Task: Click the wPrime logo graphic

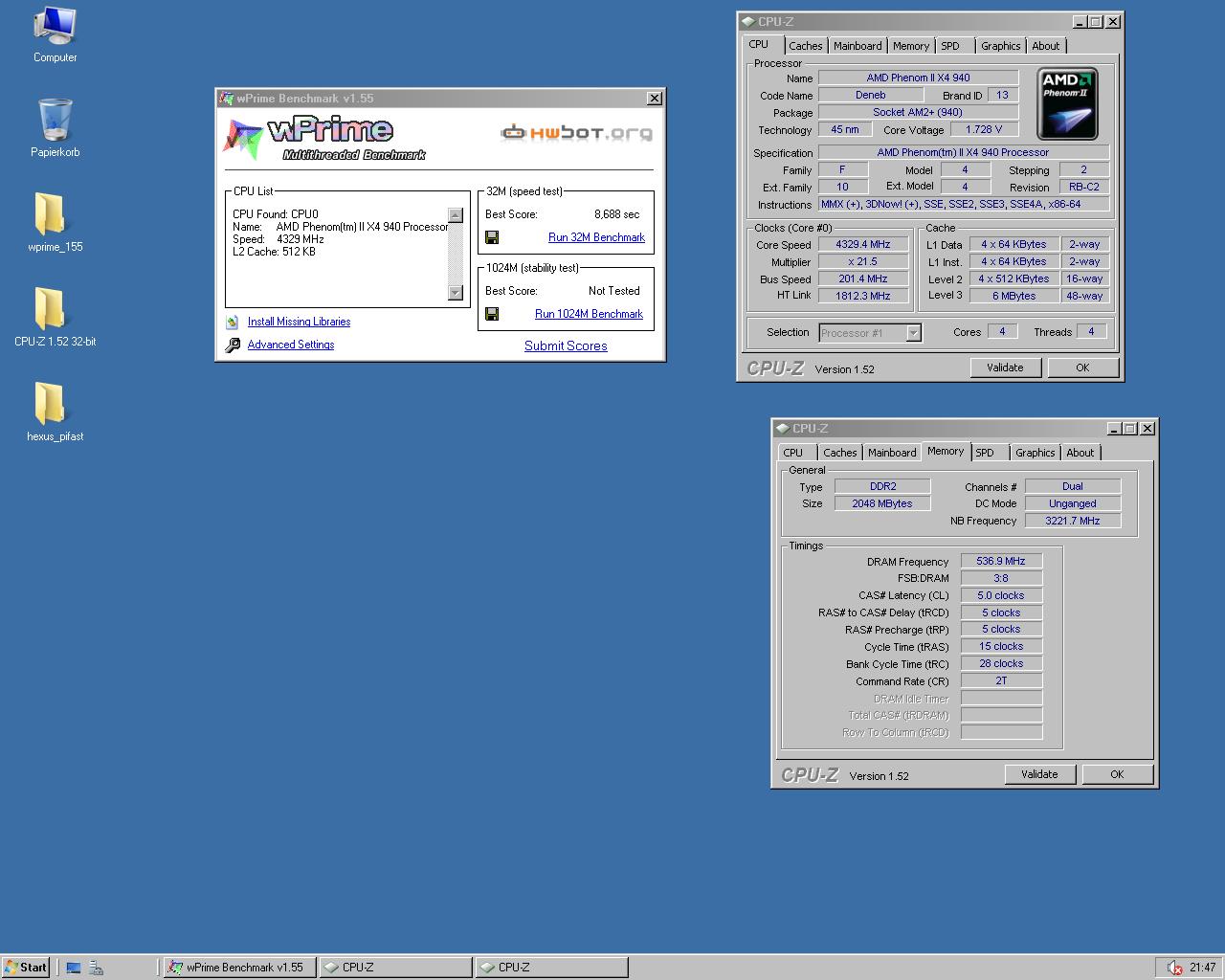Action: [323, 138]
